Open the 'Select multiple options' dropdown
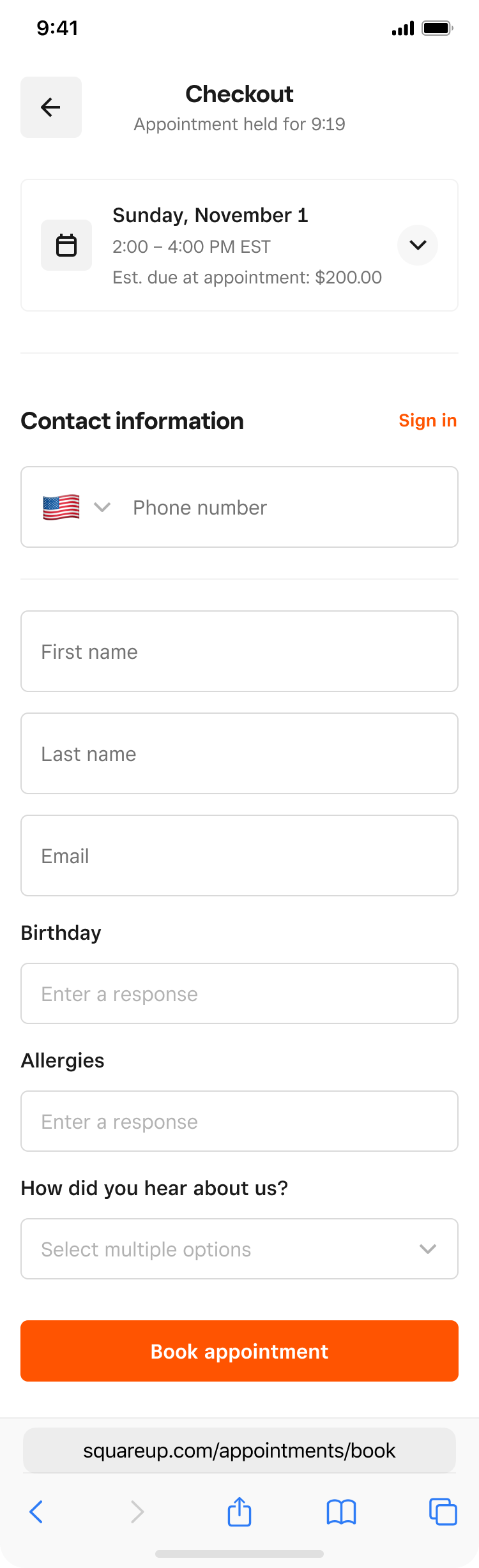 [x=240, y=1249]
